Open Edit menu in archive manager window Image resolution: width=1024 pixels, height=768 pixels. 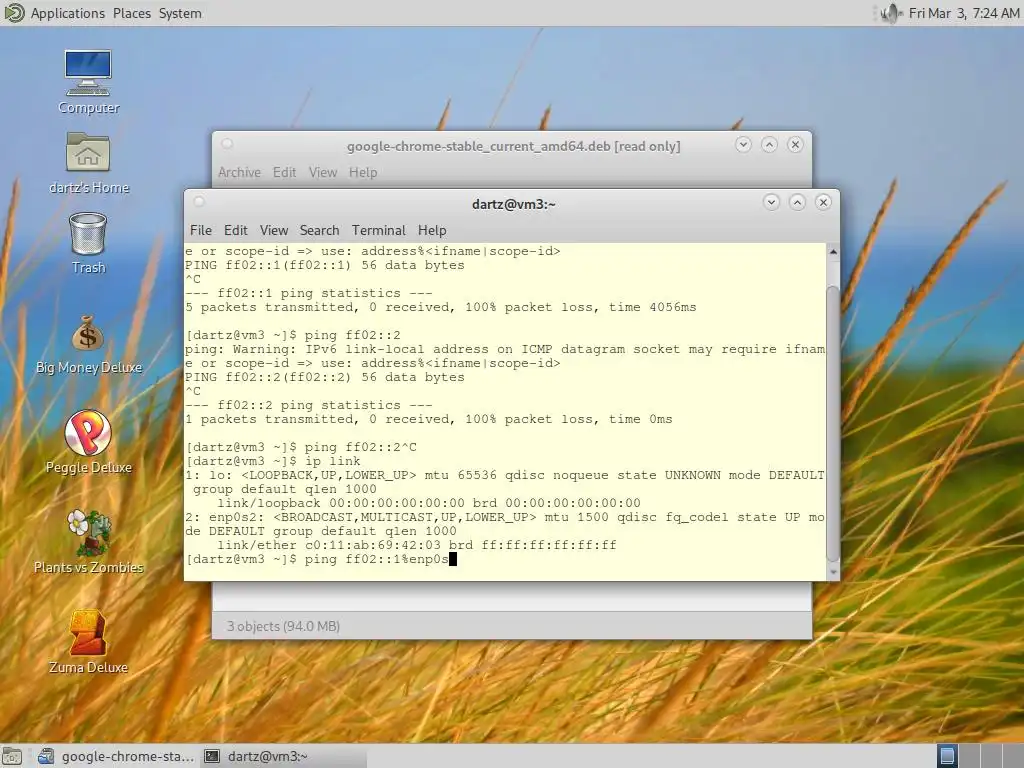point(284,172)
